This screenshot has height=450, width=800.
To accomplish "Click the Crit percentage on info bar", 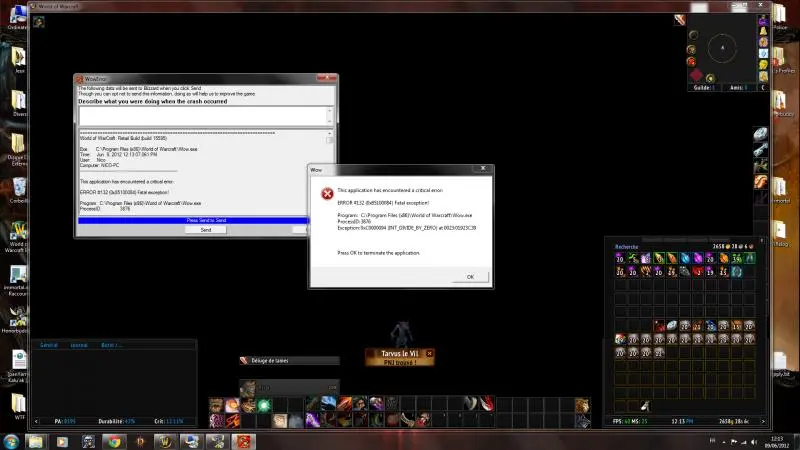I will point(168,421).
